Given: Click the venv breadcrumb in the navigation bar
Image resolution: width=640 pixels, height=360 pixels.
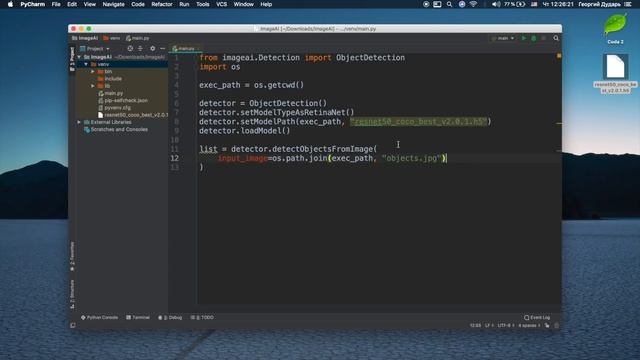Looking at the screenshot, I should 112,38.
